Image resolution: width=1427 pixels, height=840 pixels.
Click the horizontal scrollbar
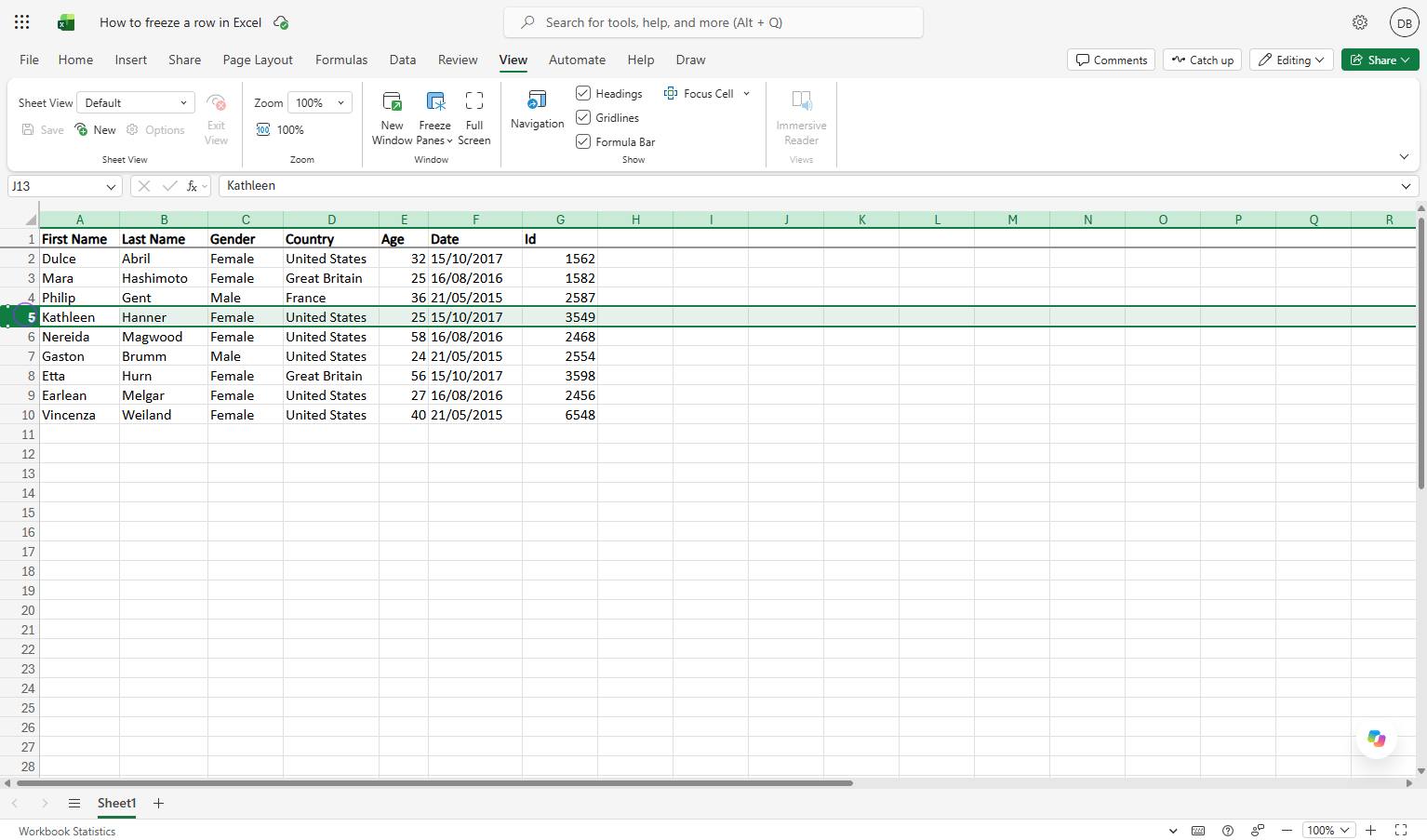coord(434,783)
